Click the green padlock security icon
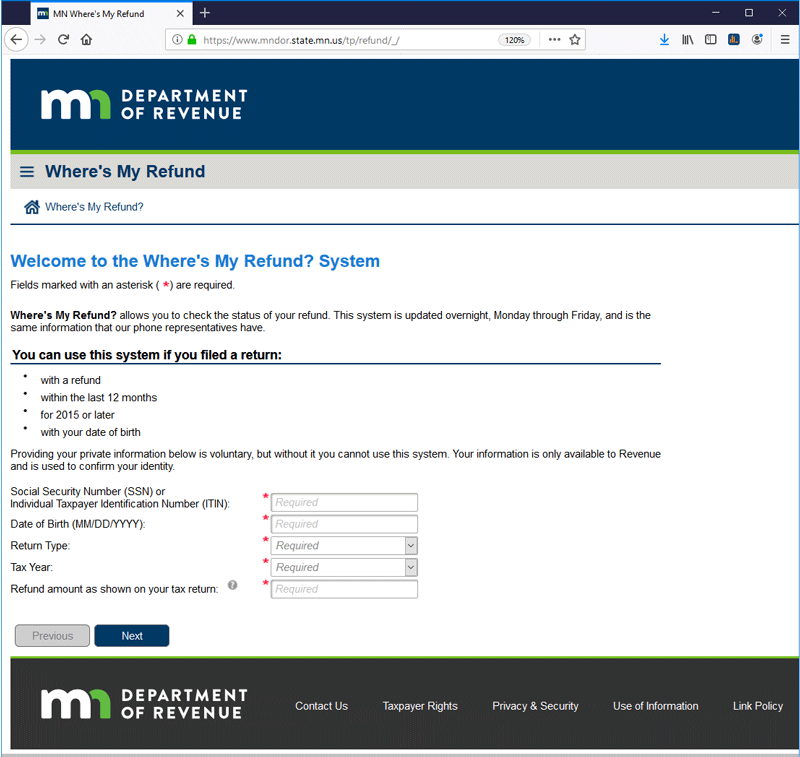Viewport: 800px width, 757px height. pyautogui.click(x=192, y=40)
